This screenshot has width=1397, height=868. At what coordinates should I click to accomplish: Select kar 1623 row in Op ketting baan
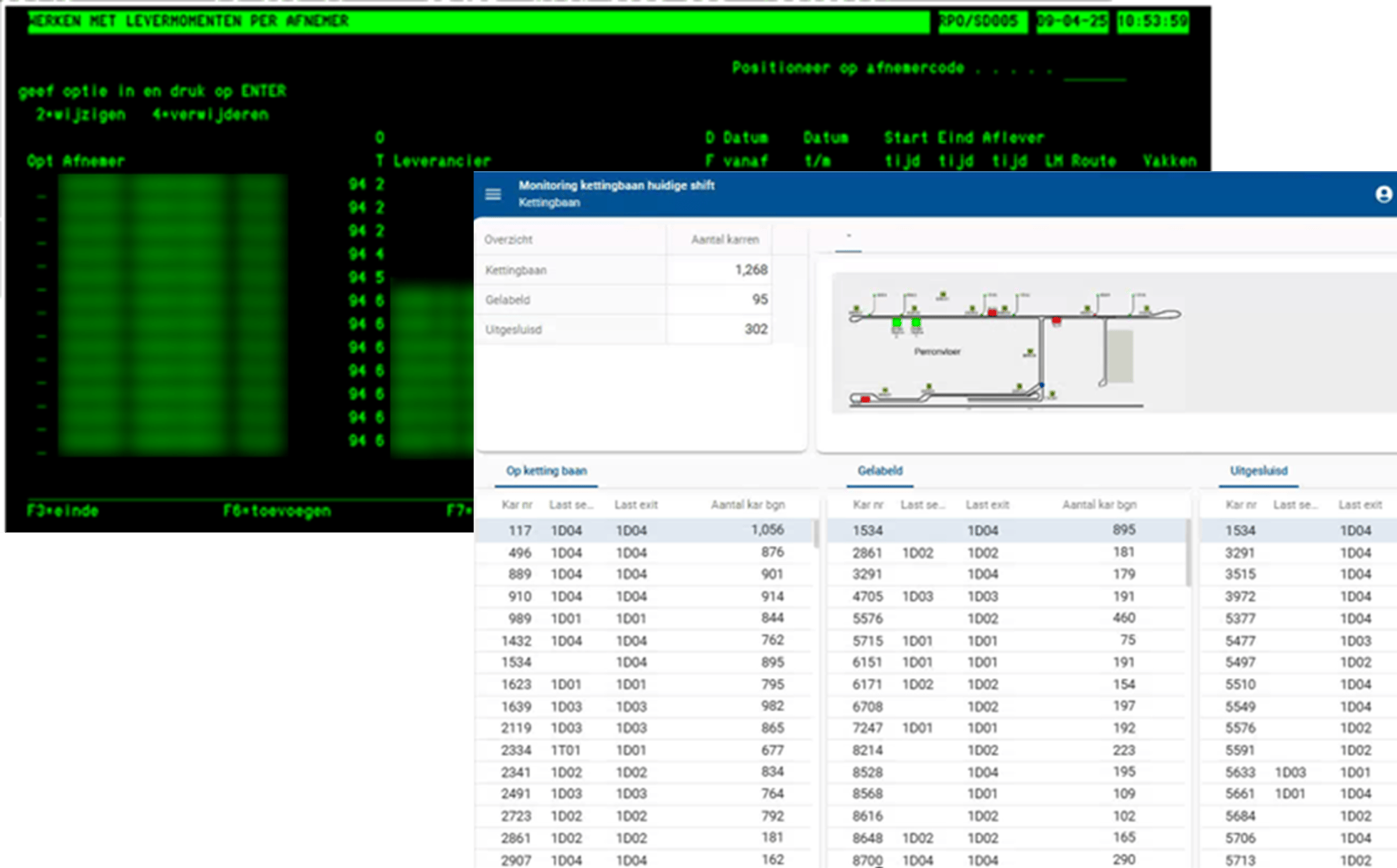(x=644, y=684)
